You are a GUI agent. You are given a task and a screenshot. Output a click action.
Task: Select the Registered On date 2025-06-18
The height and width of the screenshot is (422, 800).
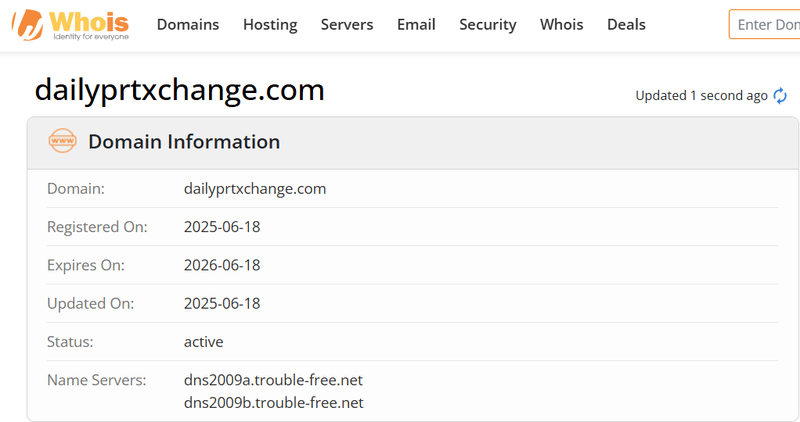[222, 227]
